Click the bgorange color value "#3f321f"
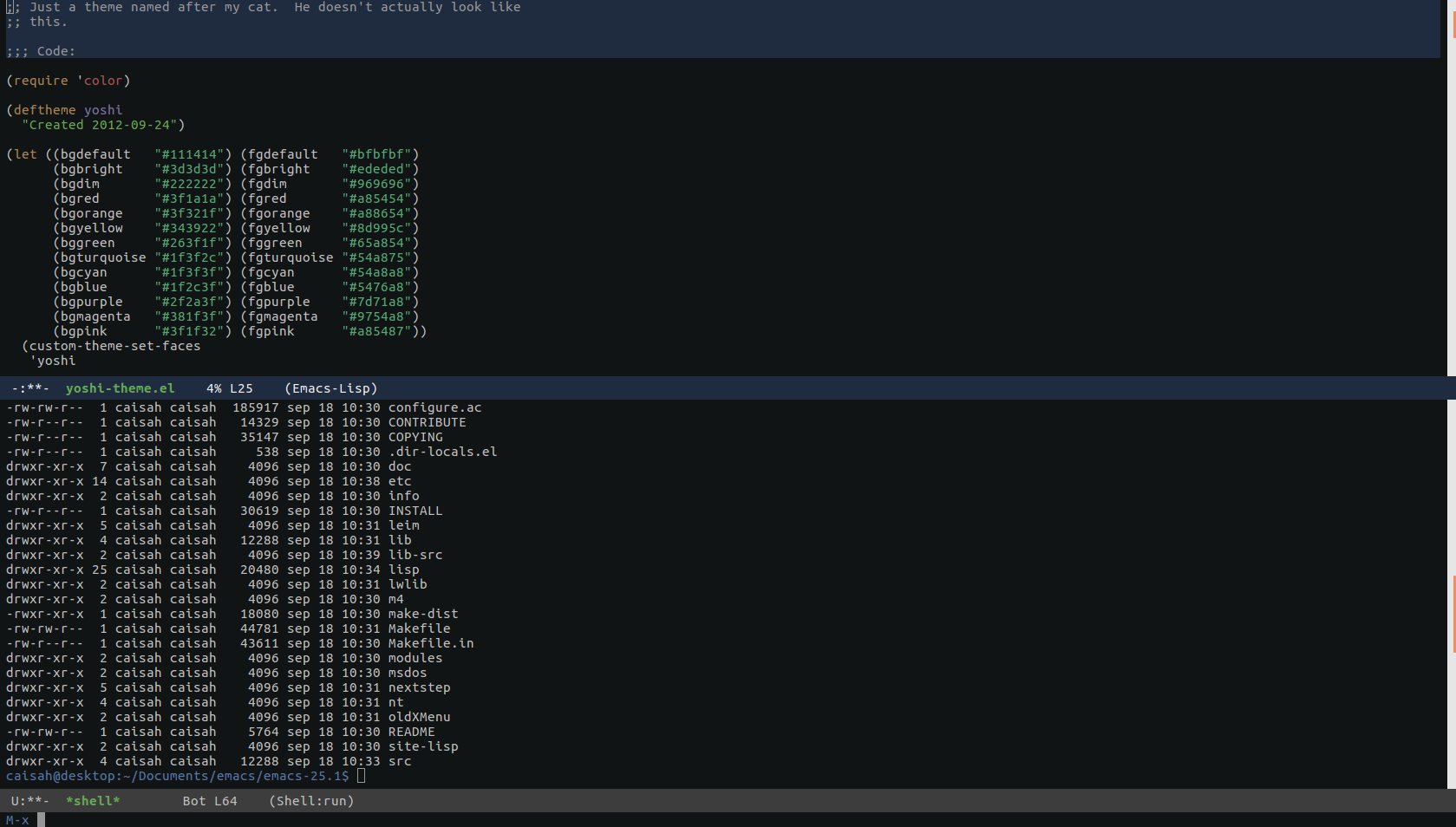Screen dimensions: 1456x827 (x=189, y=213)
